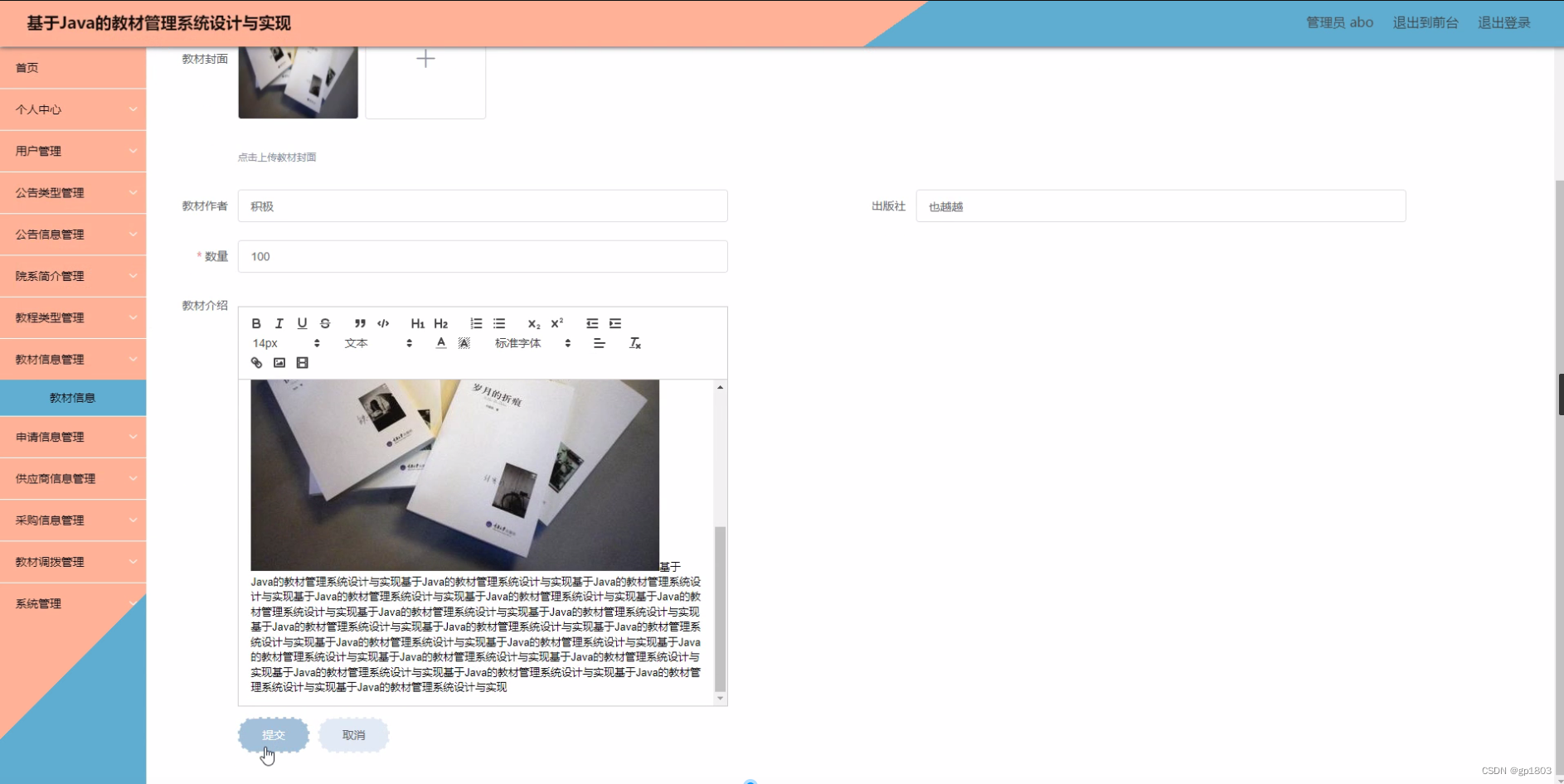
Task: Apply bold formatting in the editor toolbar
Action: pos(256,323)
